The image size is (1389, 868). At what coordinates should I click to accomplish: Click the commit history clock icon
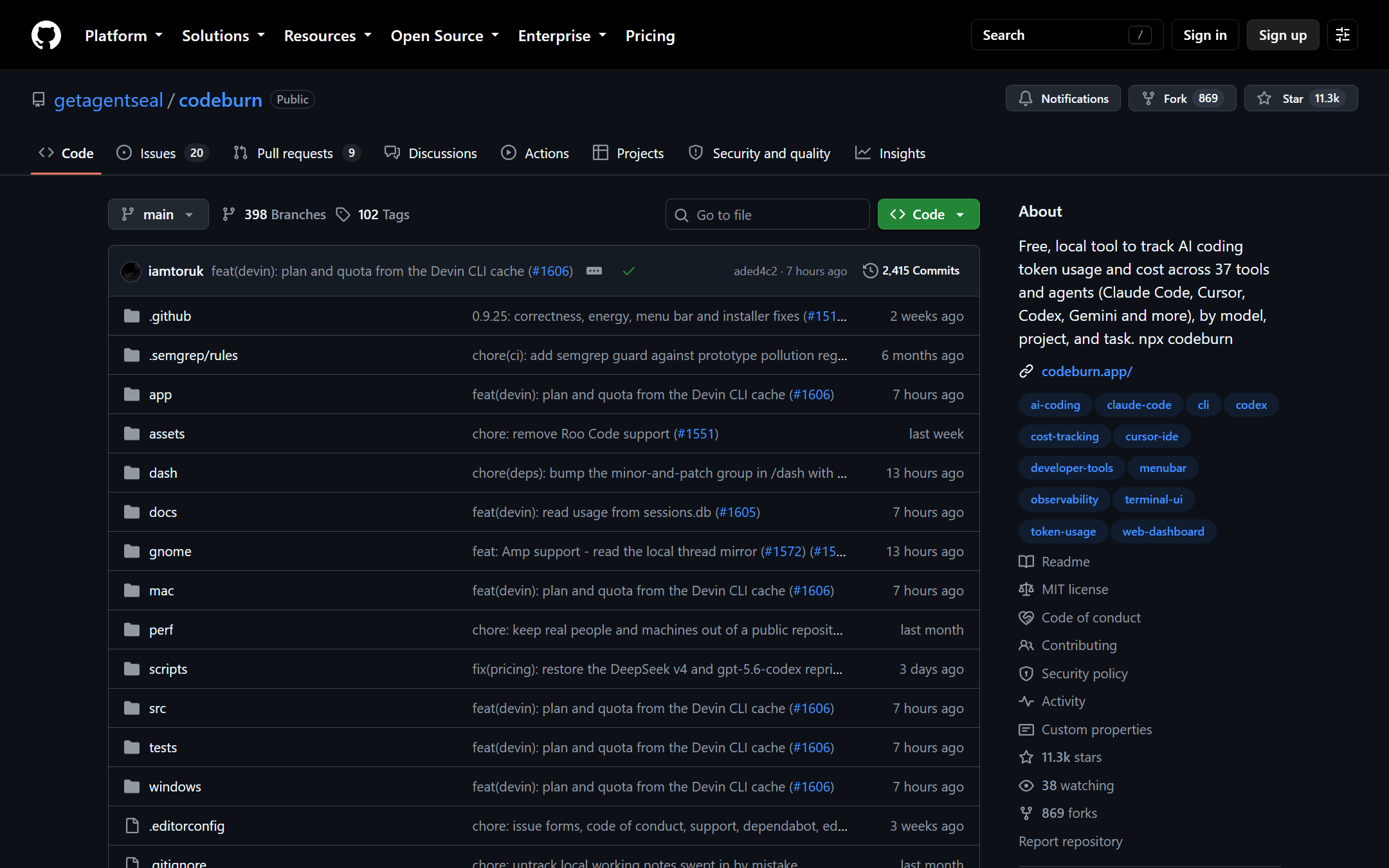click(x=870, y=271)
